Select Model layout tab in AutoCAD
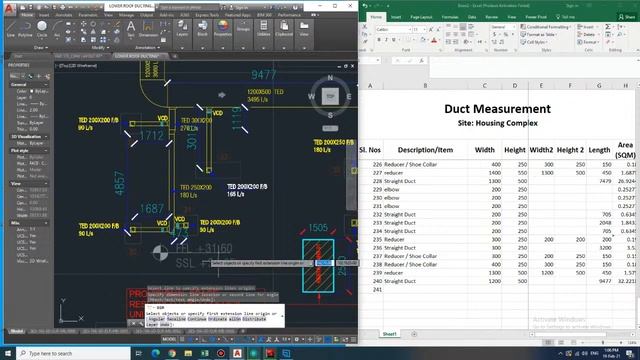The height and width of the screenshot is (360, 640). [17, 331]
